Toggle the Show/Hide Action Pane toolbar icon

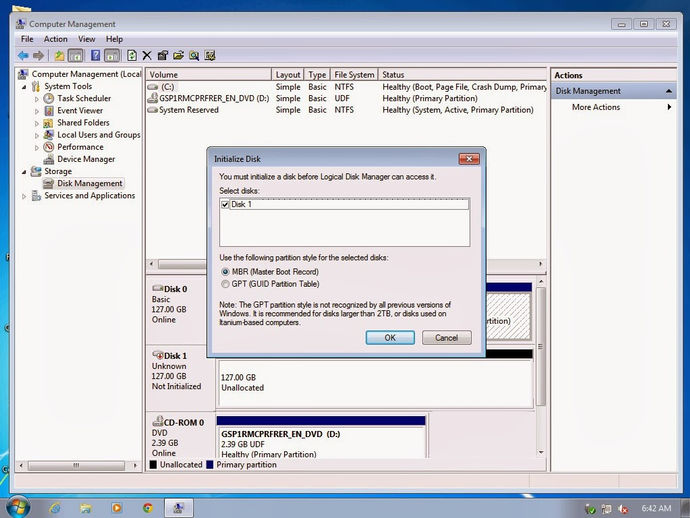coord(112,55)
